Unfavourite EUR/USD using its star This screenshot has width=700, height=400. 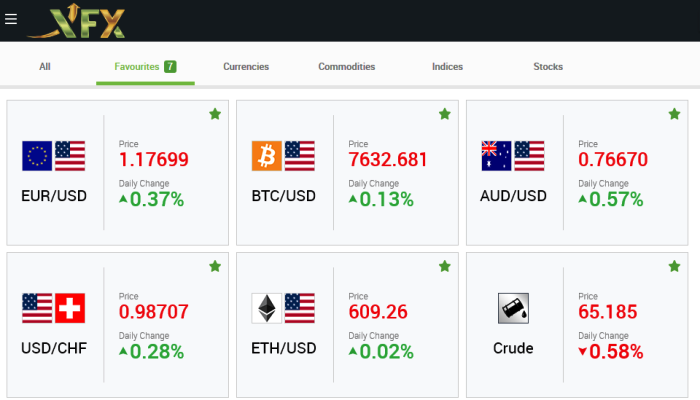(214, 114)
